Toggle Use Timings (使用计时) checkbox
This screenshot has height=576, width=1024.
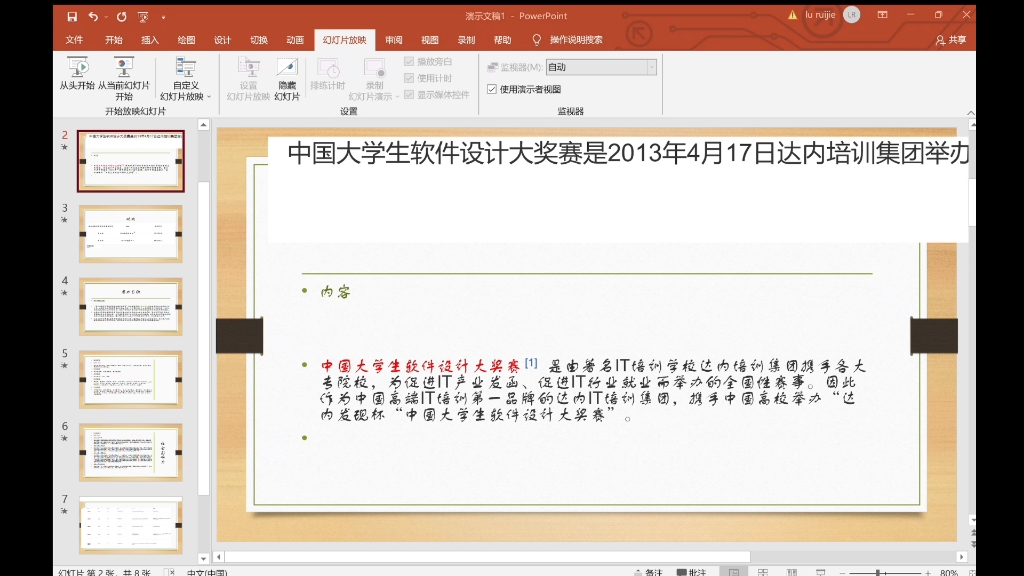pos(409,78)
